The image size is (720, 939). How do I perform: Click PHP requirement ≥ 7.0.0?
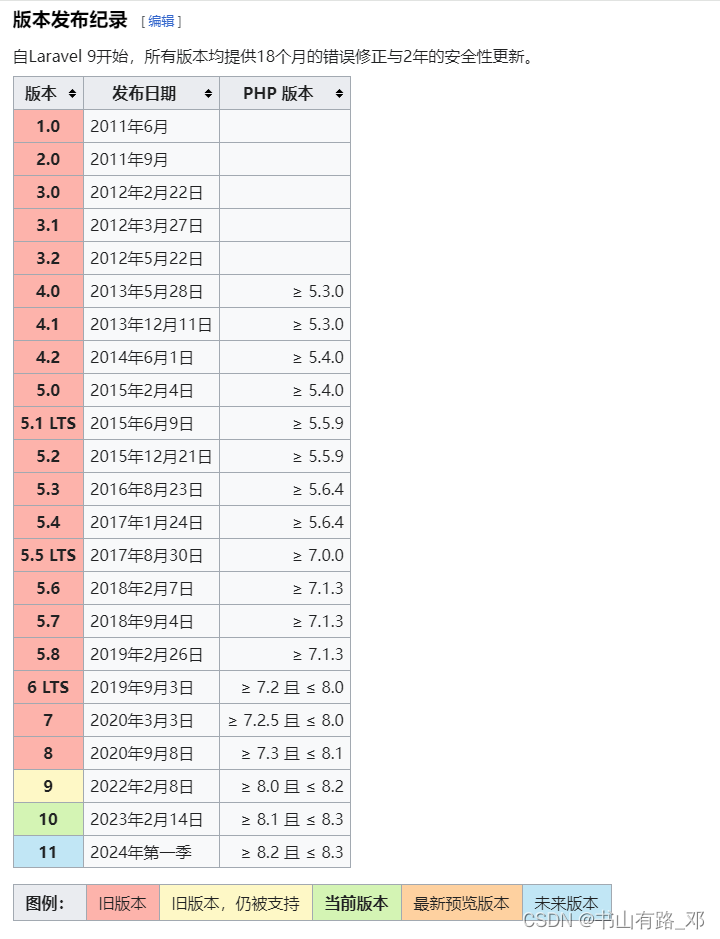coord(318,555)
